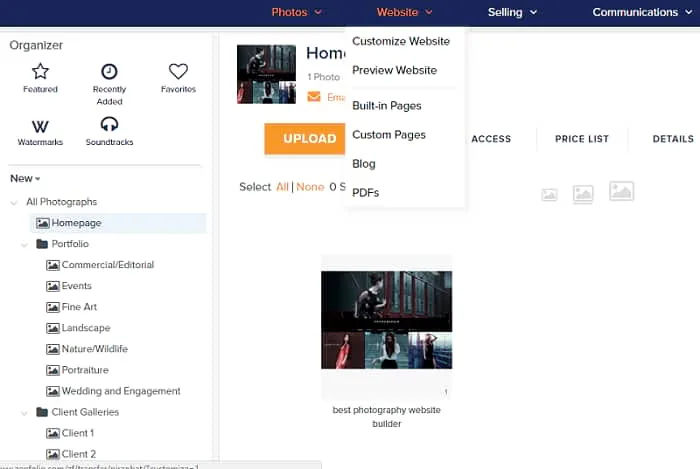Open the Favorites heart icon
The width and height of the screenshot is (700, 469).
point(178,71)
